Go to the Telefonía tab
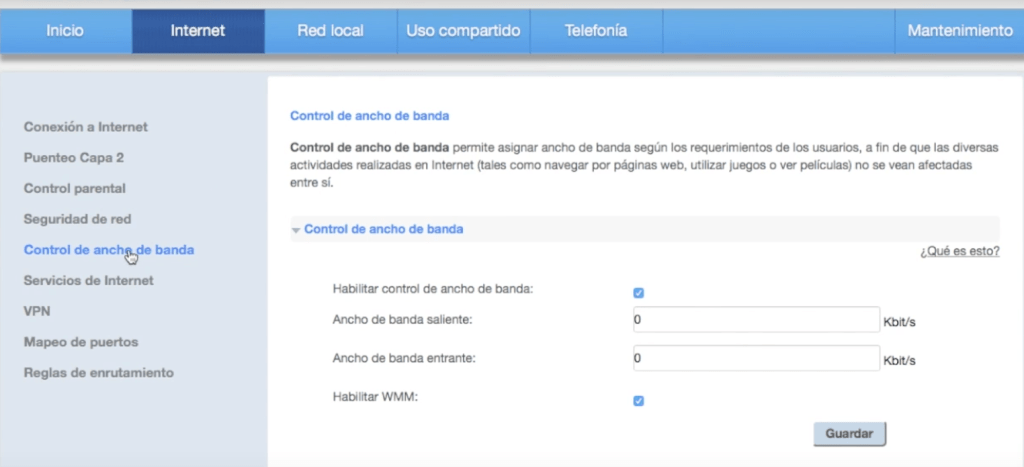This screenshot has width=1024, height=467. click(595, 31)
